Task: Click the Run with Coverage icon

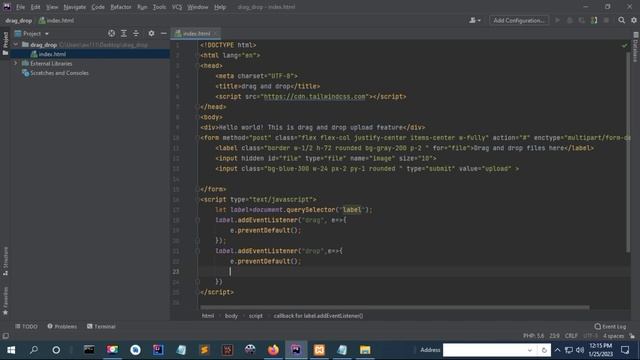Action: click(x=582, y=20)
